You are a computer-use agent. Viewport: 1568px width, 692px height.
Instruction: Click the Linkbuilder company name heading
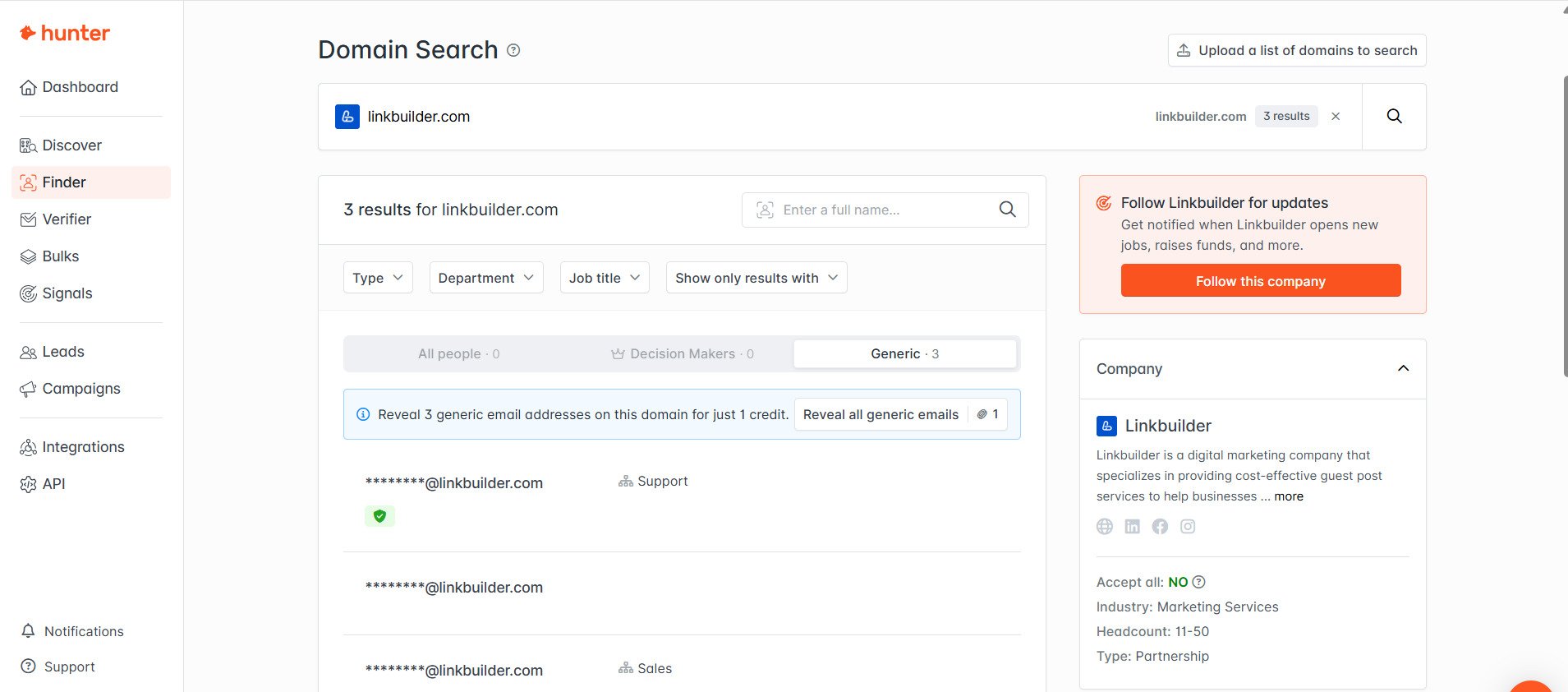tap(1168, 426)
